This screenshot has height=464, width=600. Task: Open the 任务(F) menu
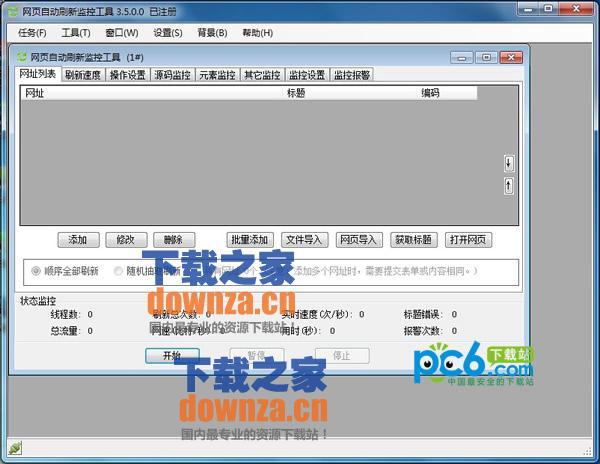coord(32,33)
